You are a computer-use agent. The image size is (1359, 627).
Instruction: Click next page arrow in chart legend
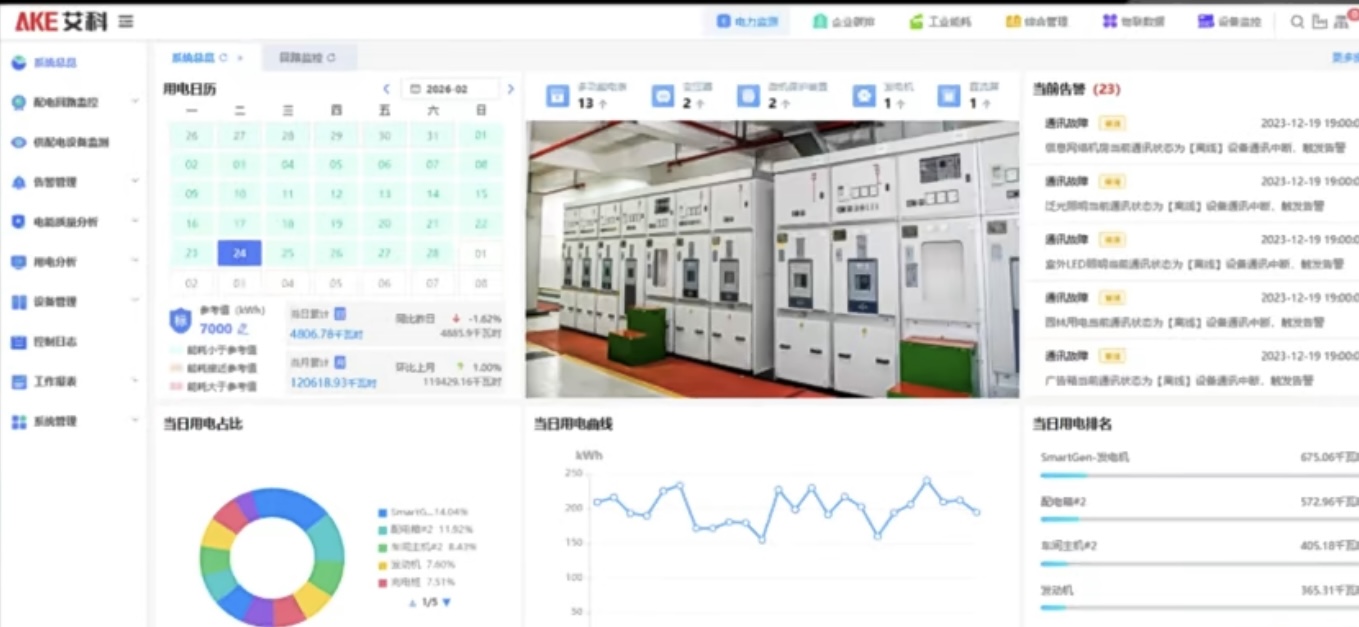(447, 602)
